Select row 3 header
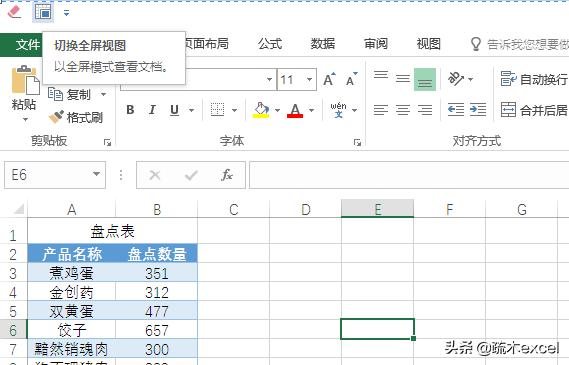The height and width of the screenshot is (365, 569). click(13, 273)
